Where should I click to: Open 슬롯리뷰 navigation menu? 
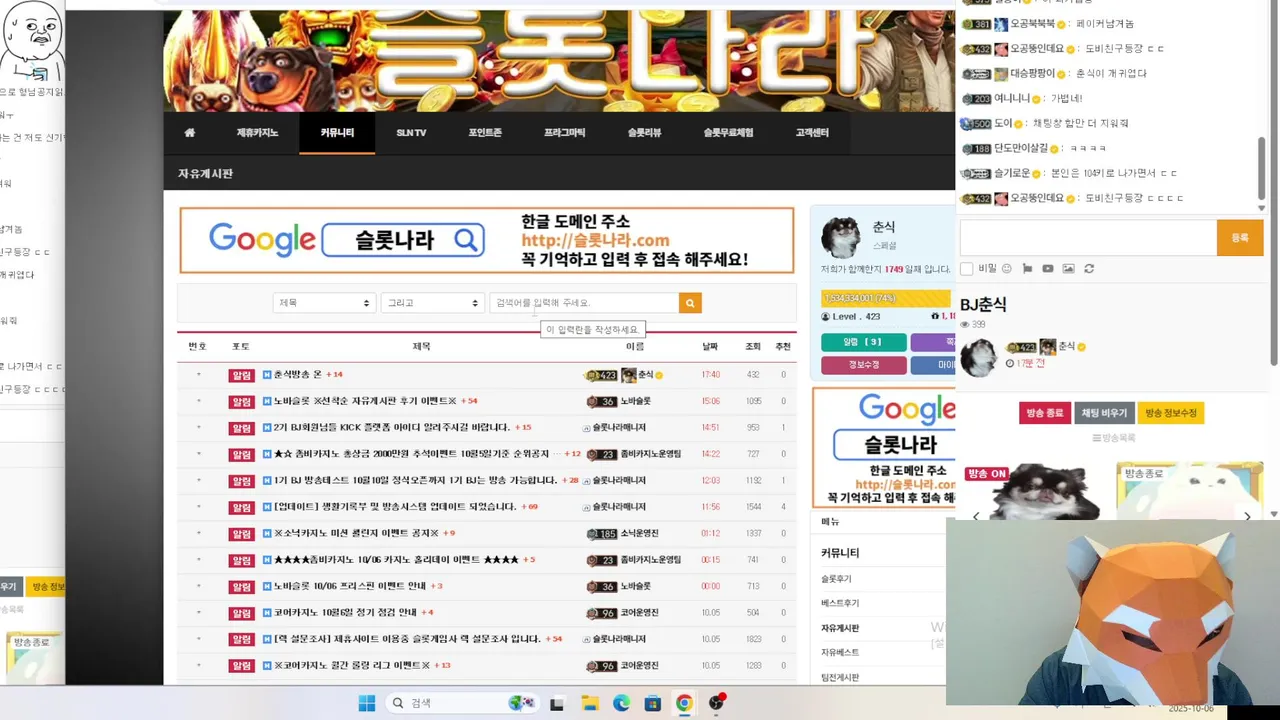[x=644, y=133]
